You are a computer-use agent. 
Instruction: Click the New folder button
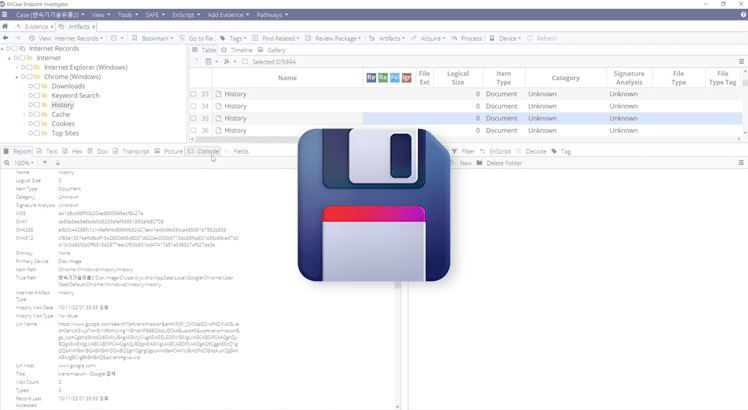tap(462, 163)
